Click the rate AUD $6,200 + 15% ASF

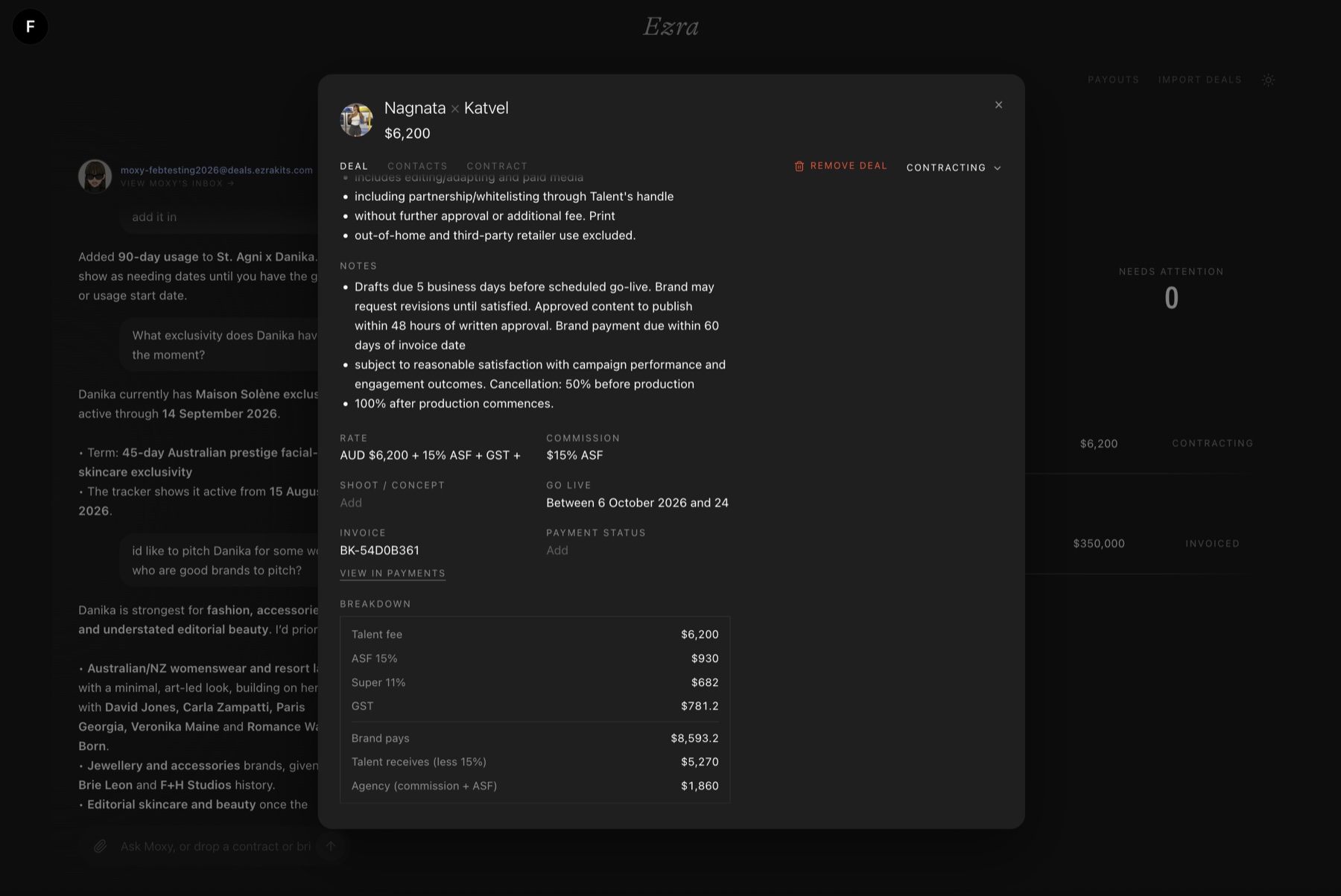(430, 455)
